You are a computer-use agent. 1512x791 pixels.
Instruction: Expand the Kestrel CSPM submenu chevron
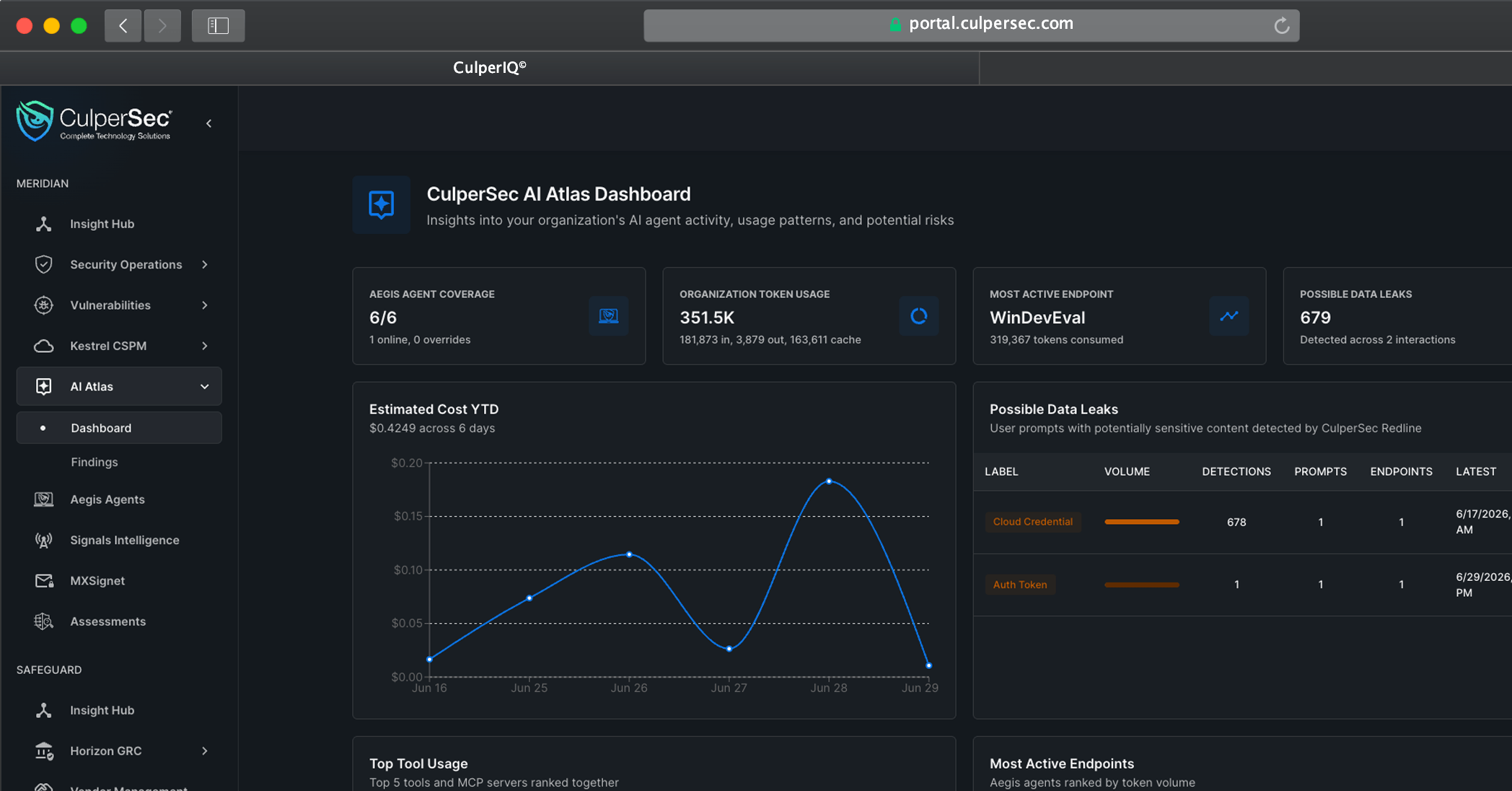coord(205,346)
